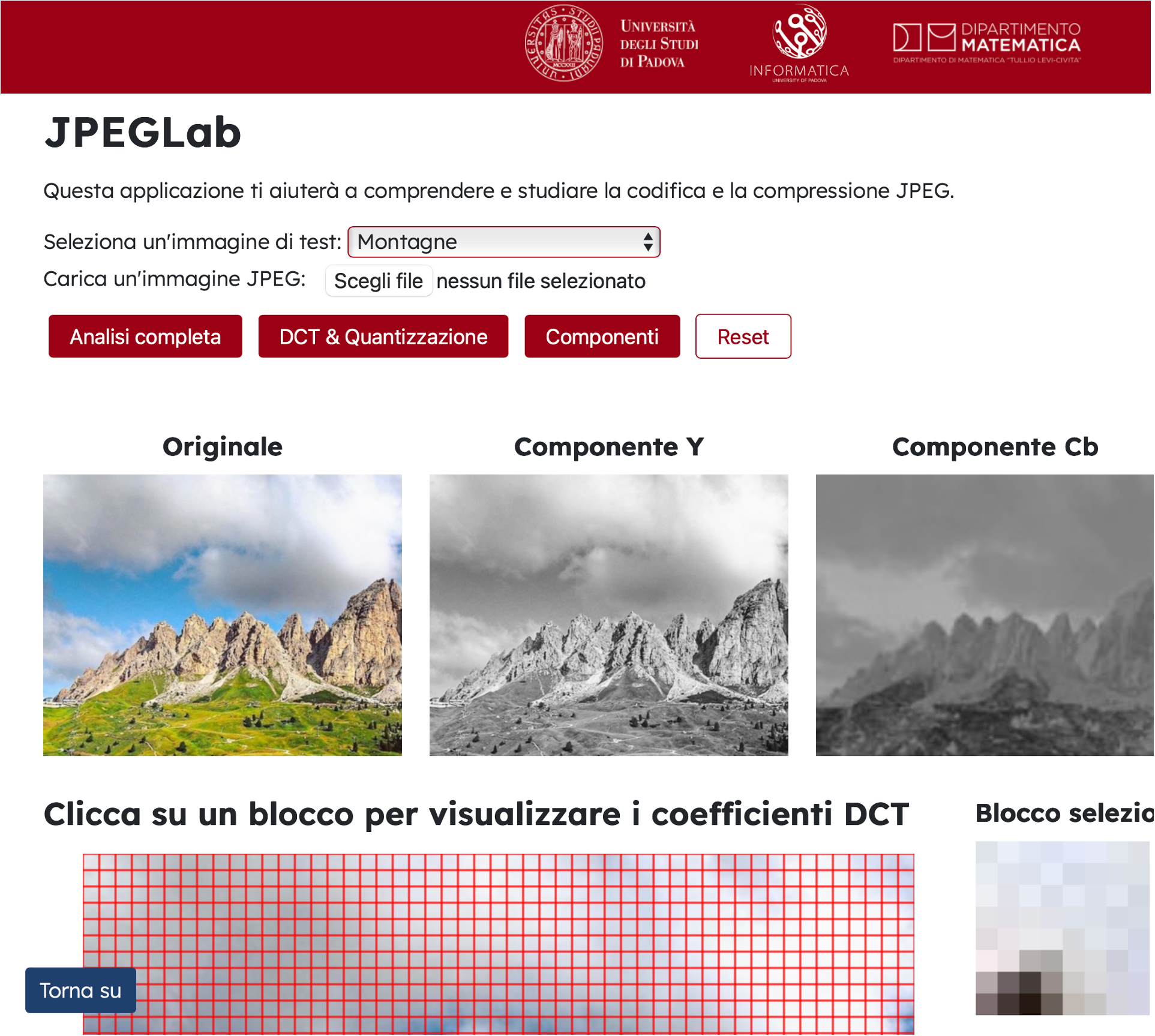Click the 'Seleziona un'immagine di test' label
This screenshot has height=1036, width=1155.
pyautogui.click(x=193, y=242)
